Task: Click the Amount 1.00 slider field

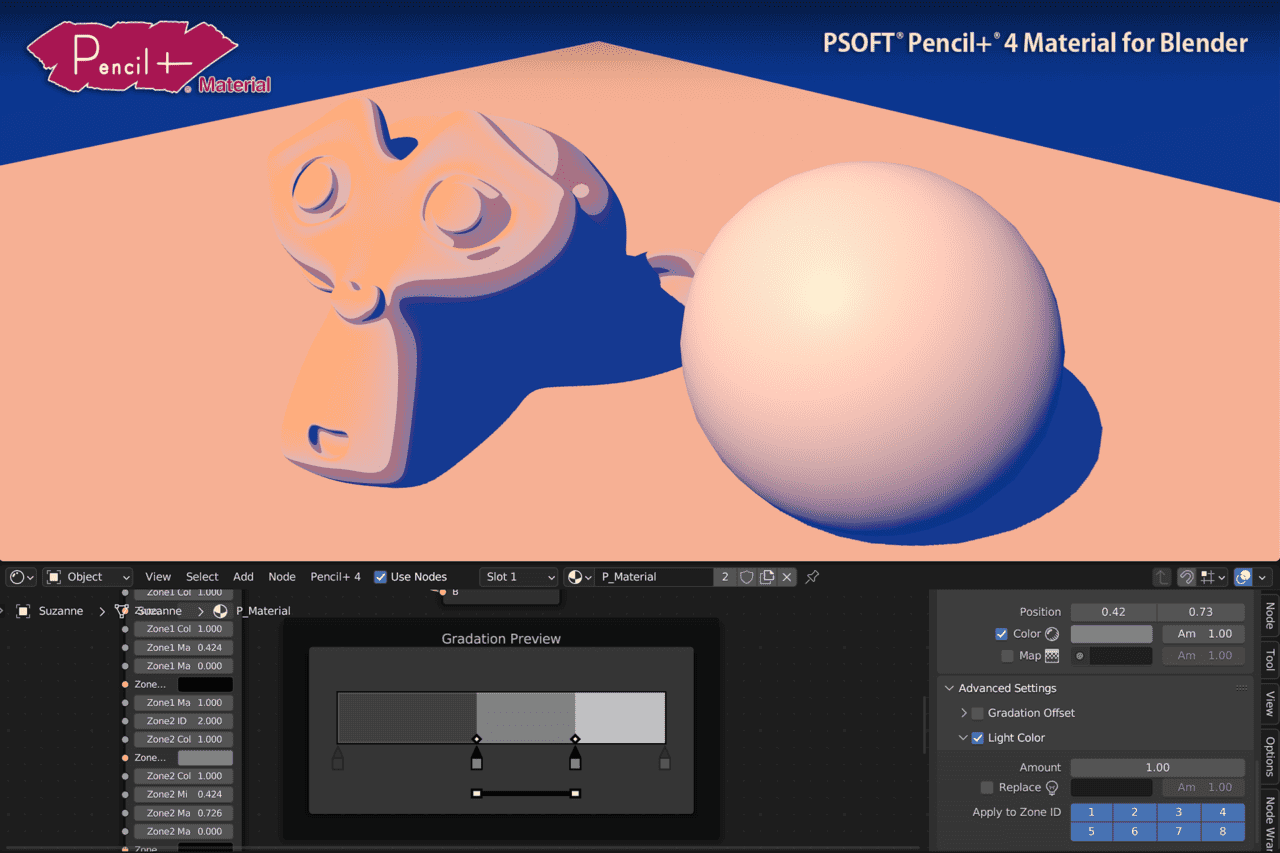Action: click(1157, 767)
